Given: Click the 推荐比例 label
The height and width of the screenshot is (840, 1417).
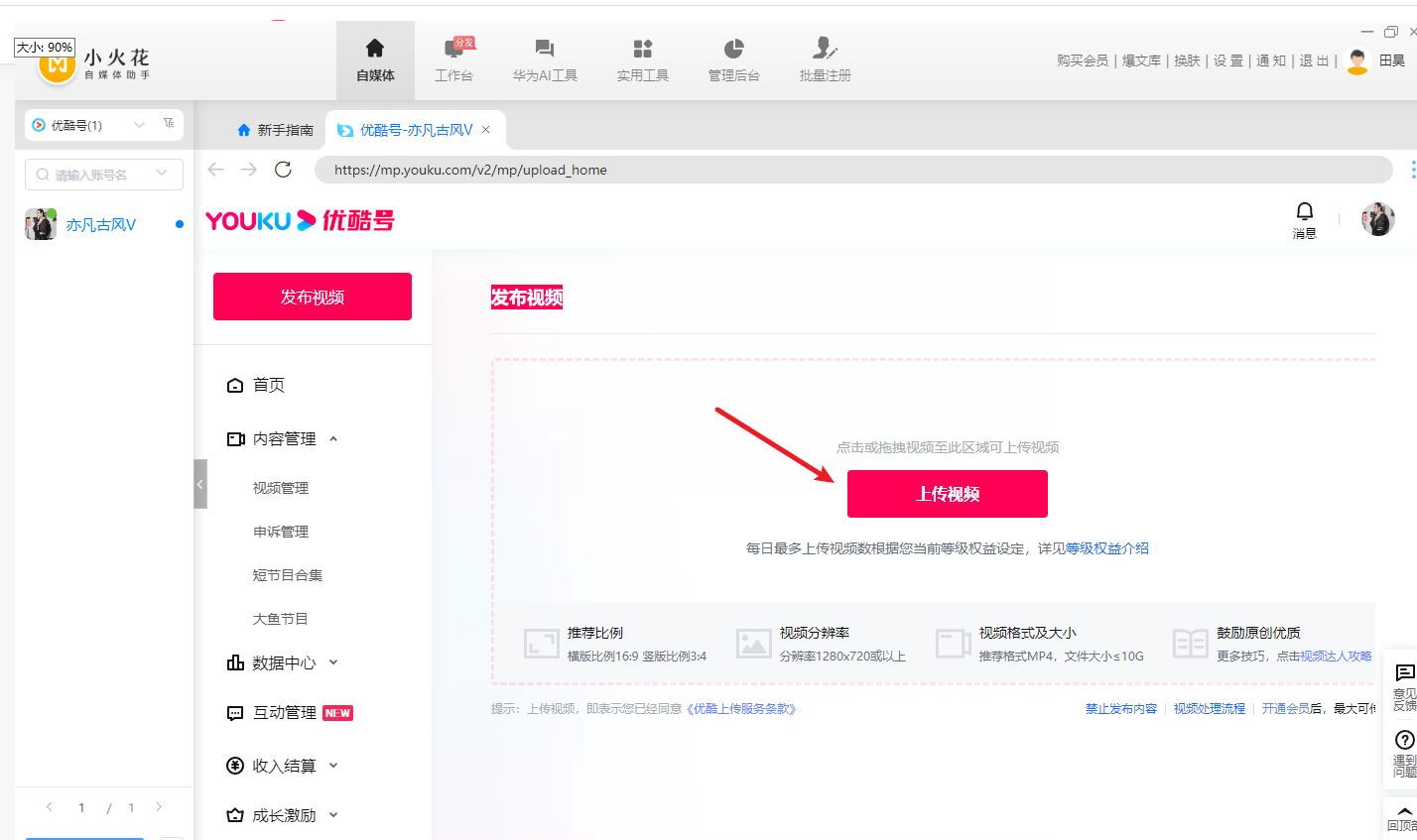Looking at the screenshot, I should coord(595,633).
